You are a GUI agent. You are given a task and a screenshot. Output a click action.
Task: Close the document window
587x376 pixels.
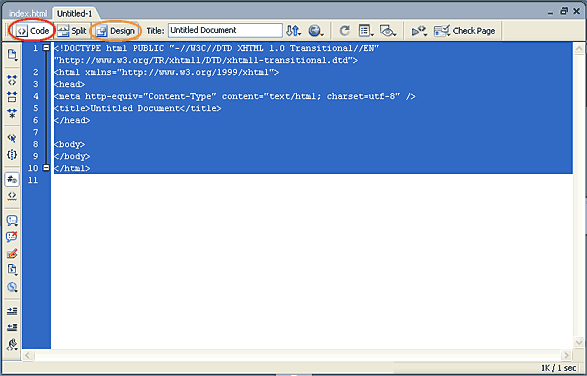coord(577,12)
